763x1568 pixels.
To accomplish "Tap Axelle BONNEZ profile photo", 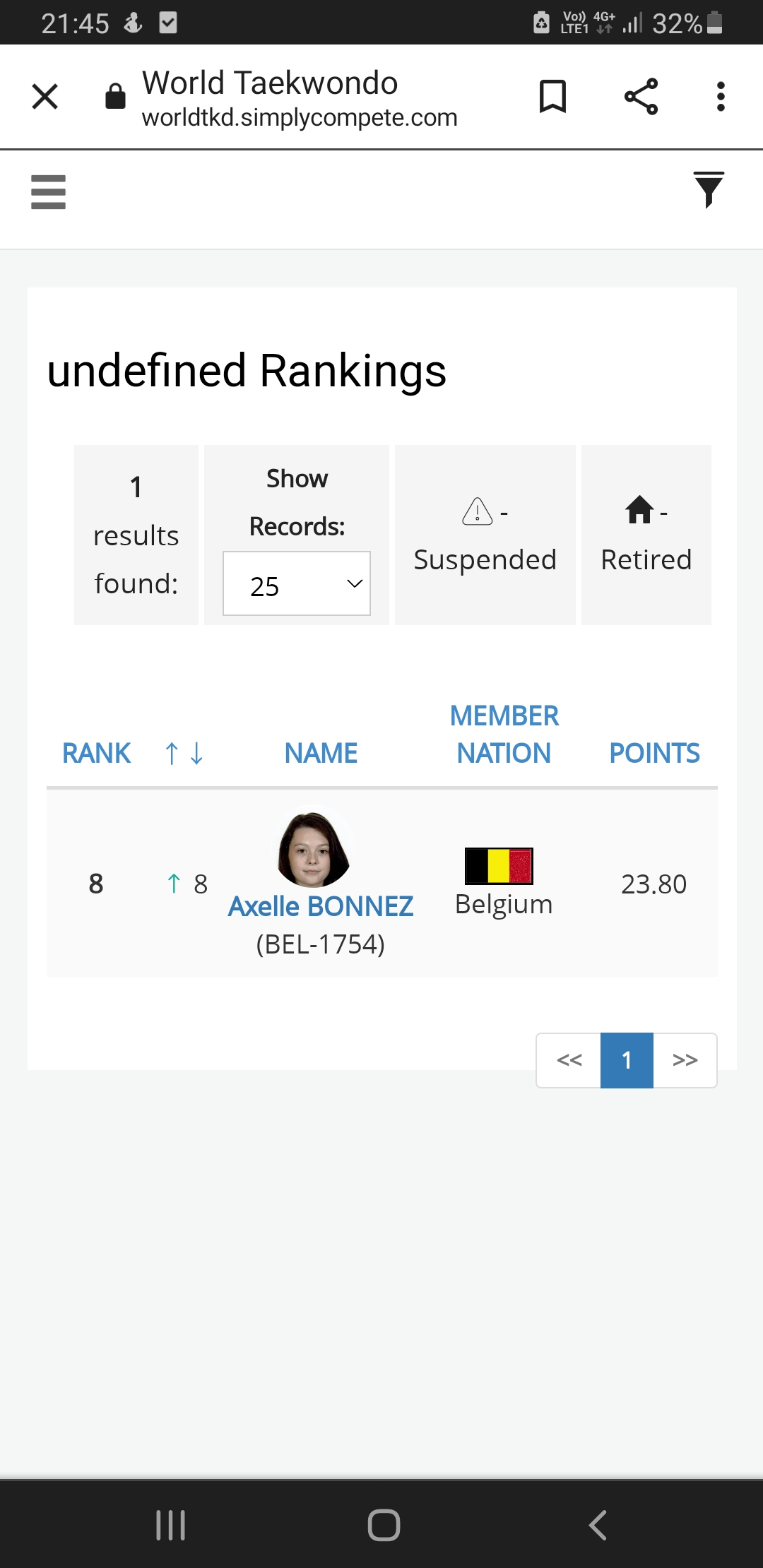I will click(x=314, y=848).
